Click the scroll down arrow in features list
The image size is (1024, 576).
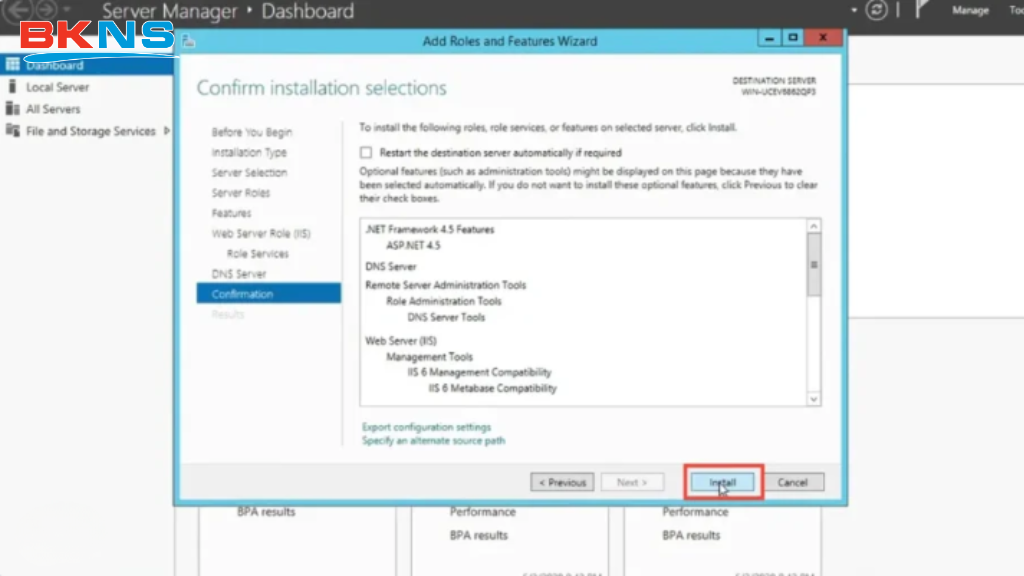point(813,398)
